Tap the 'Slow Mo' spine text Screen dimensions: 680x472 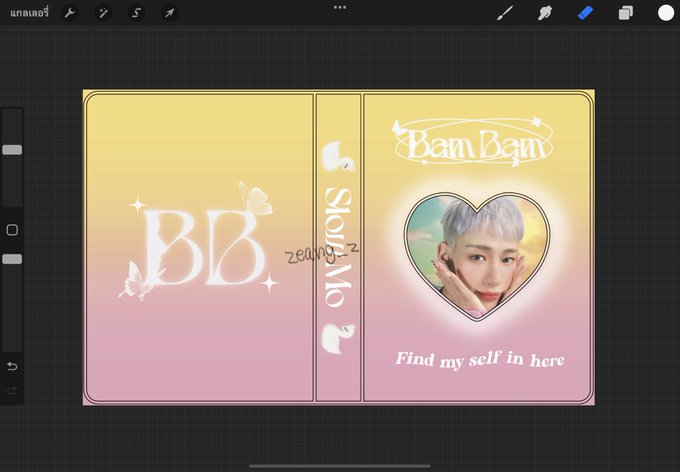click(x=338, y=247)
